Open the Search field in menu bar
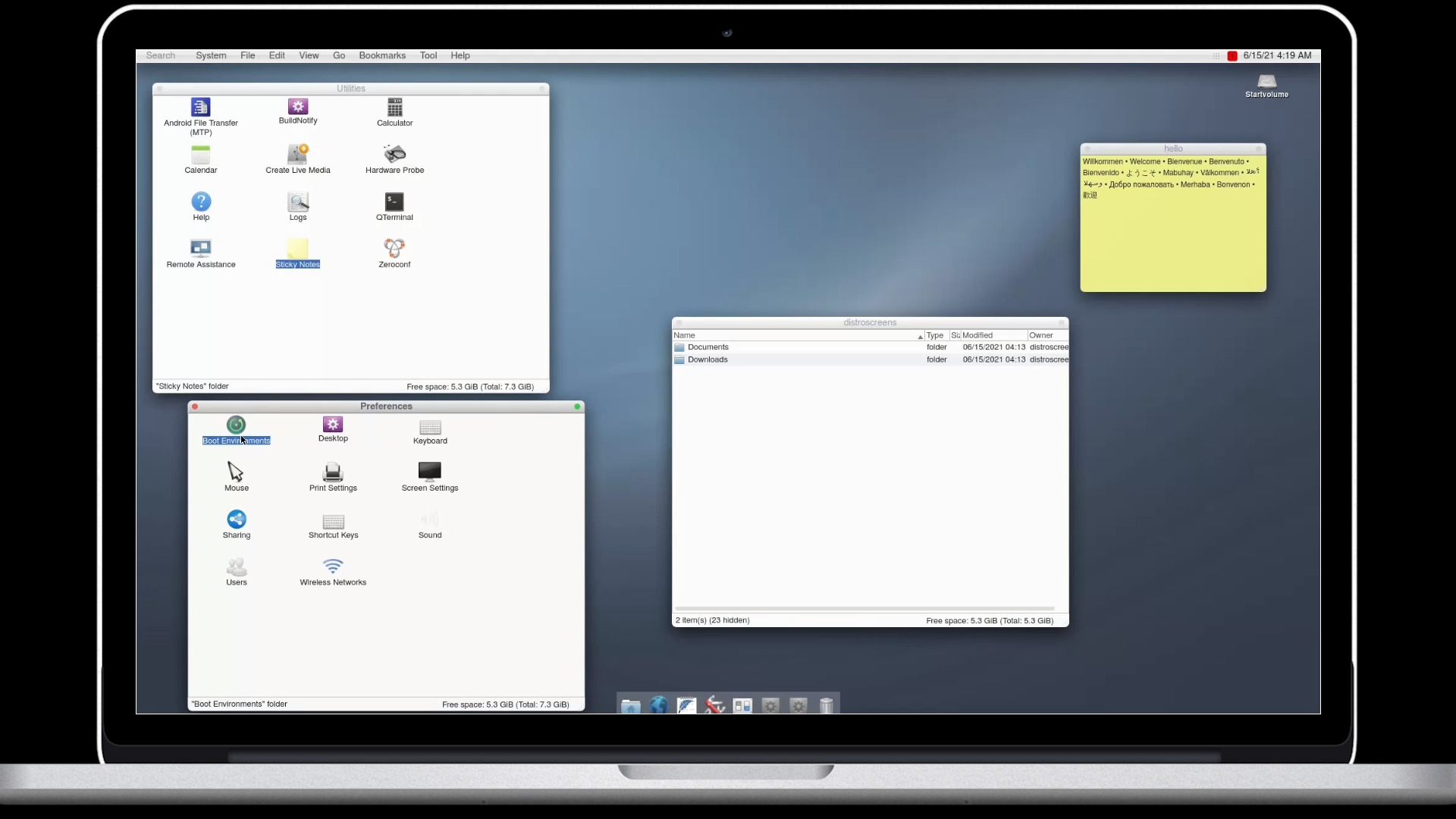The height and width of the screenshot is (819, 1456). (159, 55)
